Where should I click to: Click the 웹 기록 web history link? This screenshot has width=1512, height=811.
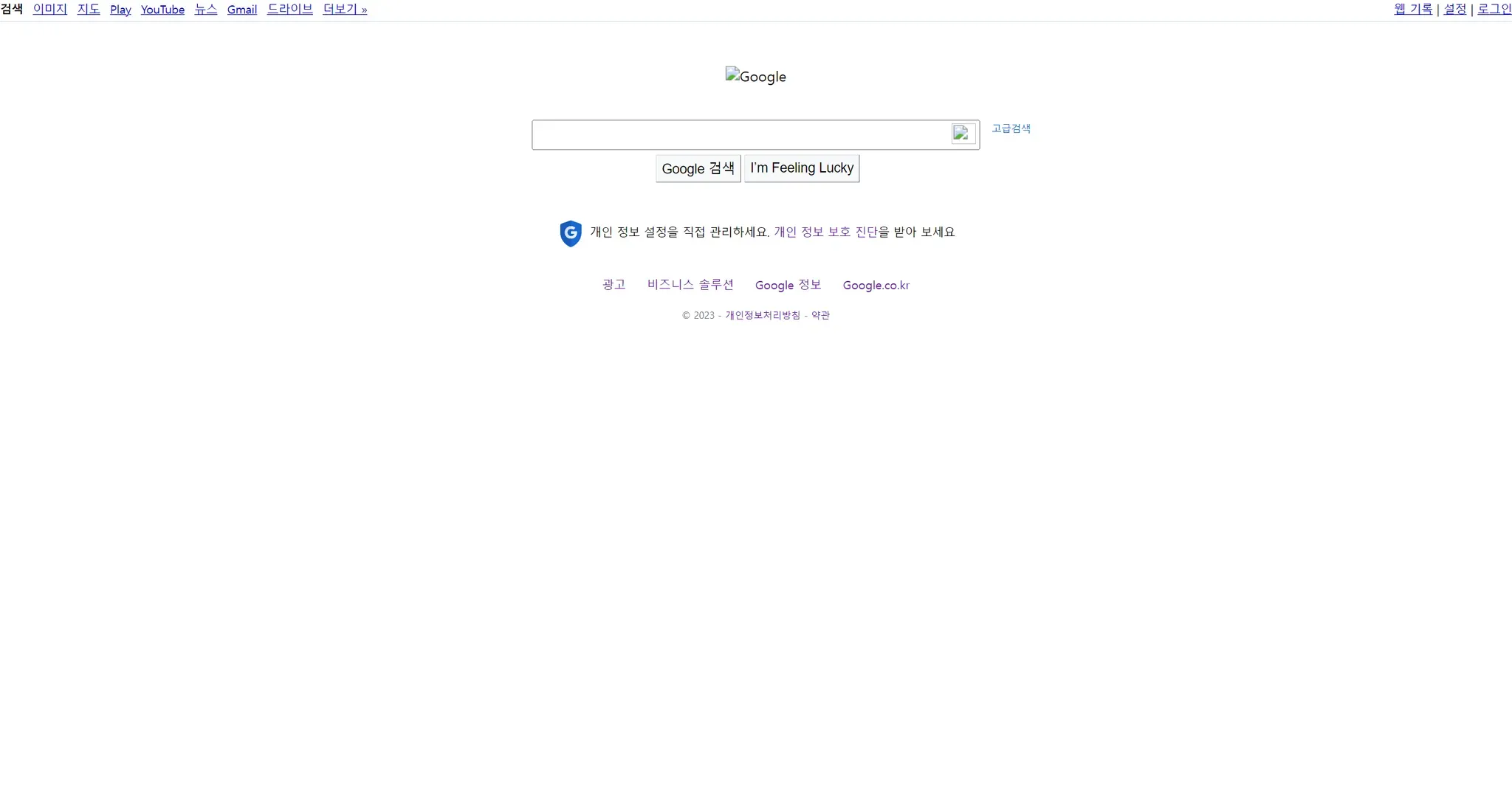[1412, 10]
